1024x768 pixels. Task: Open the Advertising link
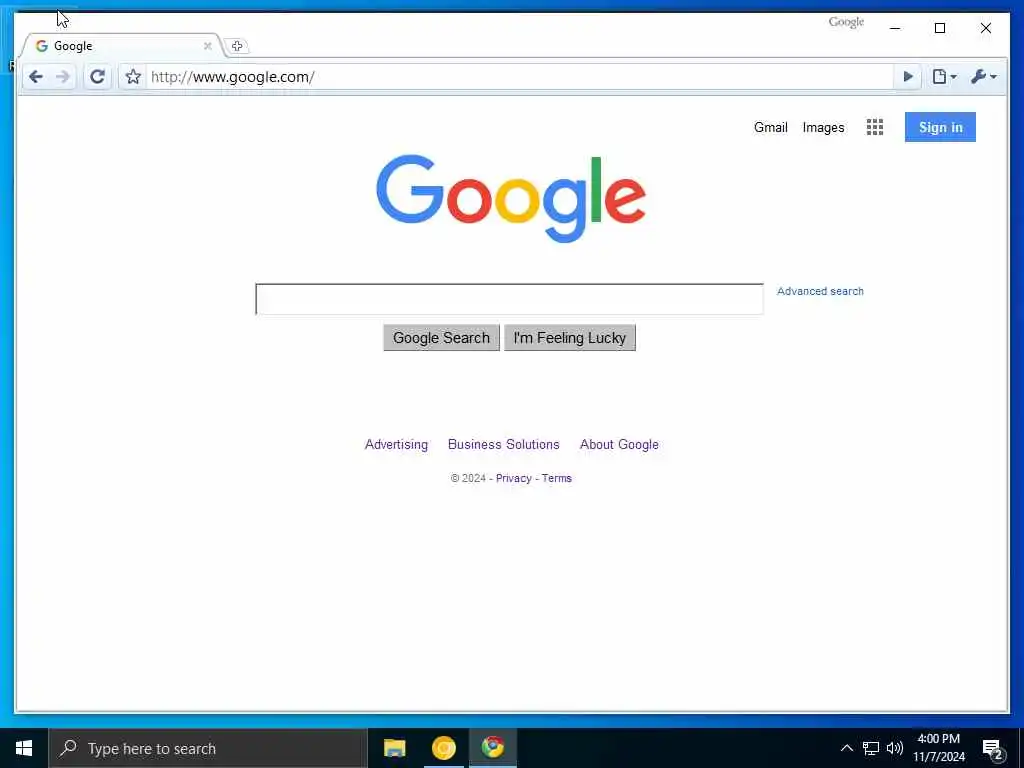396,445
